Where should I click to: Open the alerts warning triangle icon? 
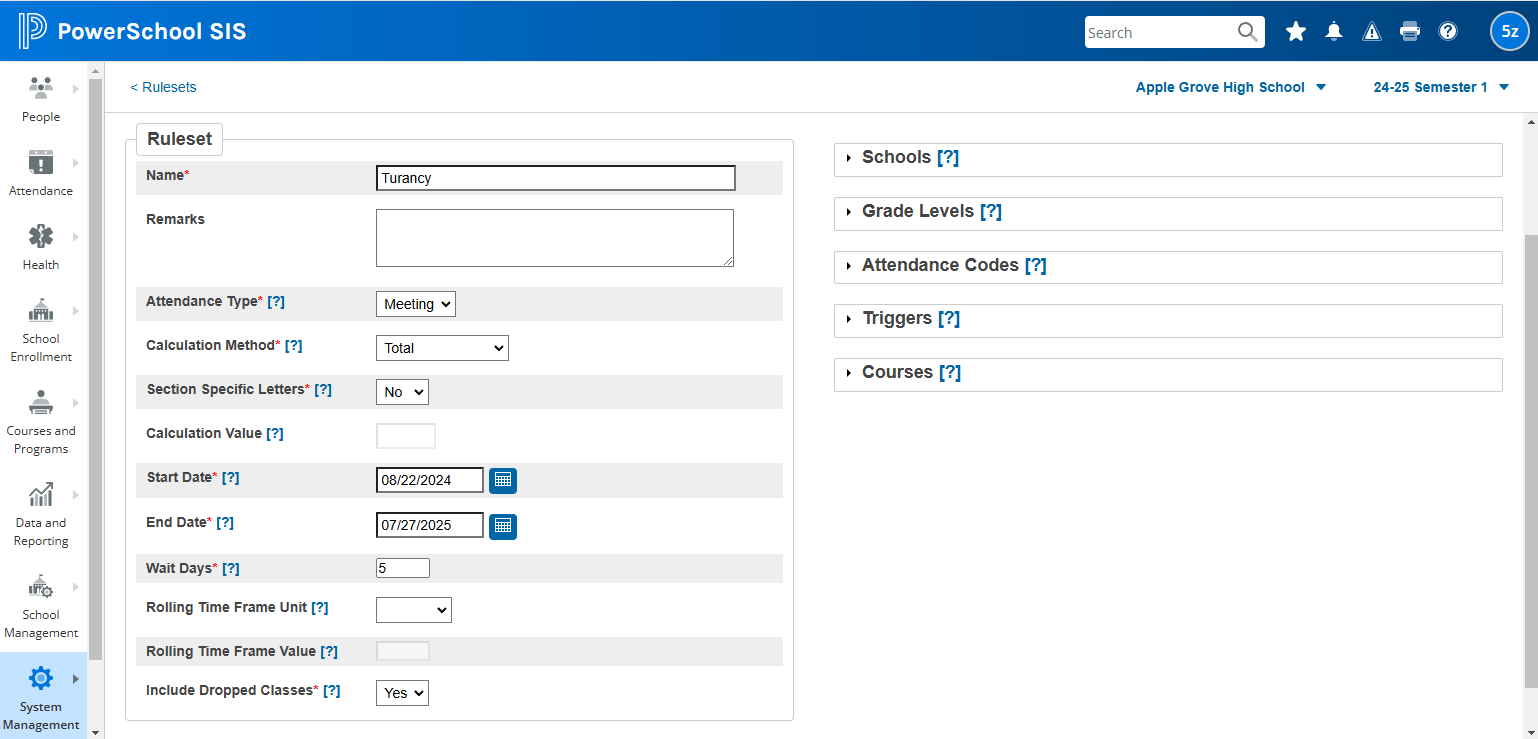[1372, 32]
